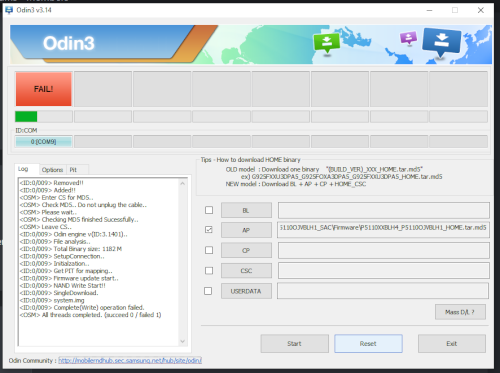Click the log scrollbar down arrow
Screen dimensions: 500x373
click(183, 341)
